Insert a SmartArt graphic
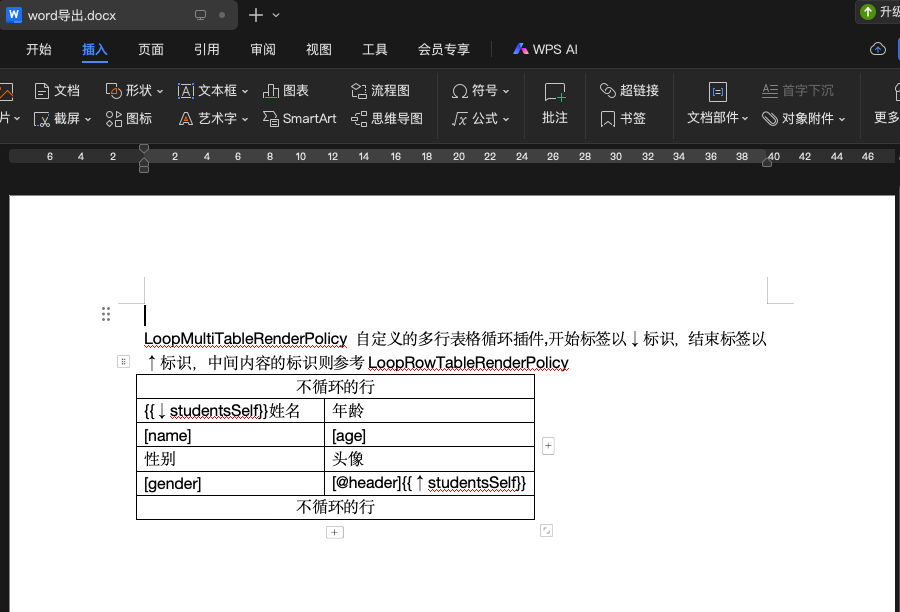Screen dimensions: 900x612 271,119
